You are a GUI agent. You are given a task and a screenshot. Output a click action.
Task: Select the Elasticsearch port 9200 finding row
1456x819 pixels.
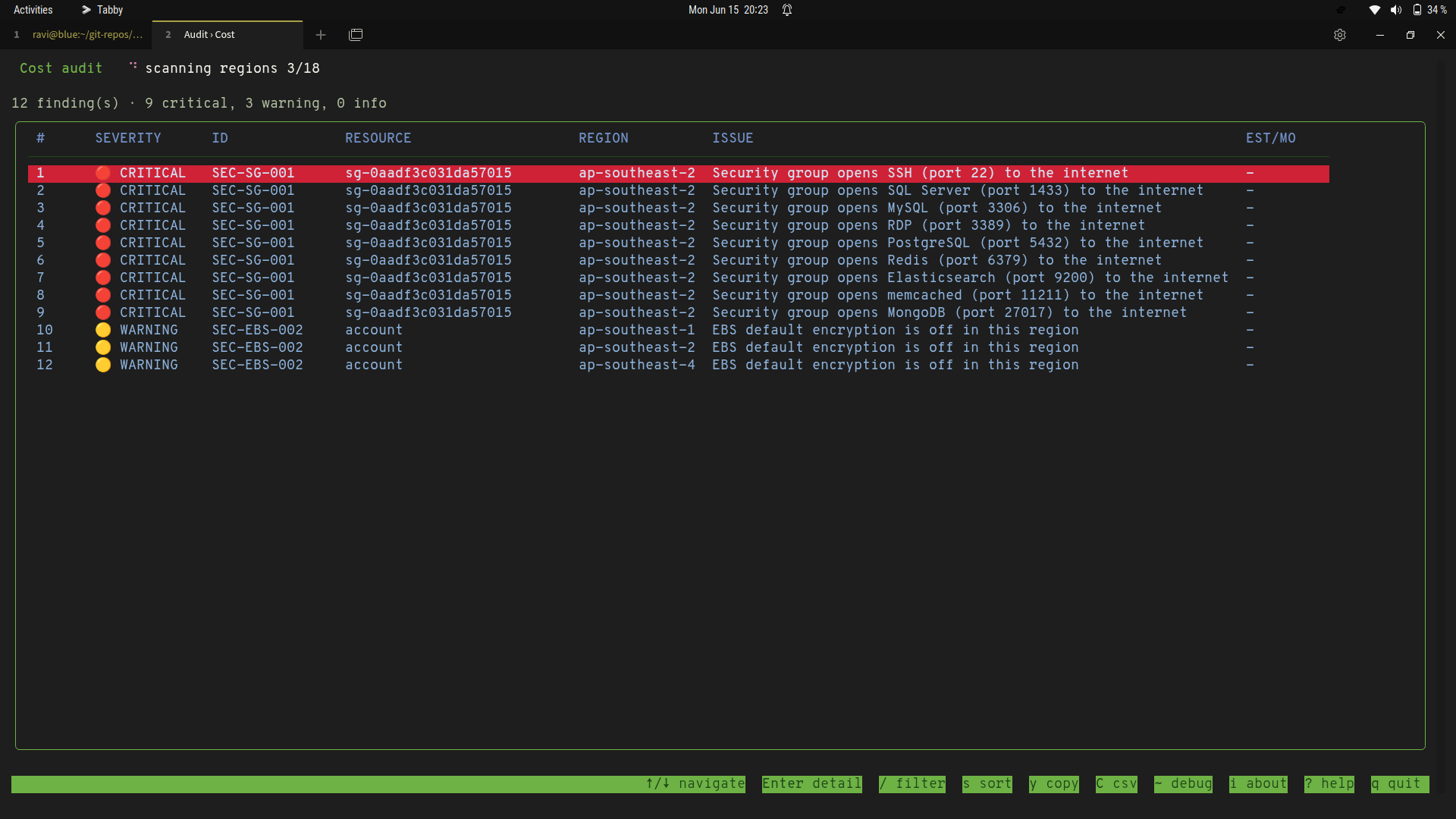679,278
